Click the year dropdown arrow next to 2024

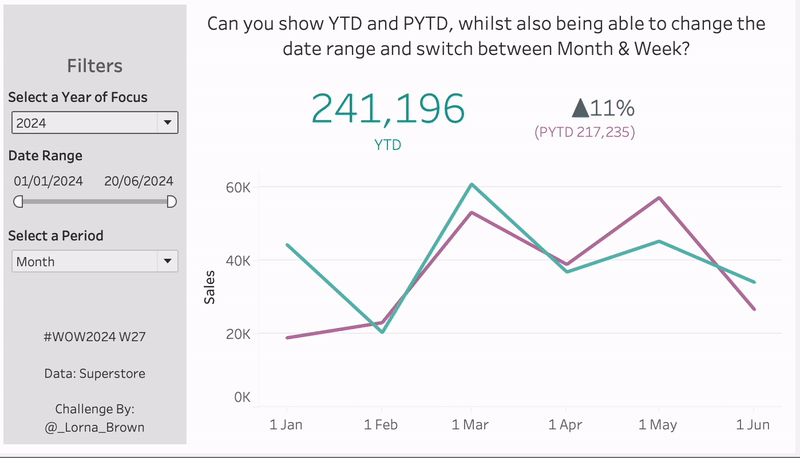point(167,123)
